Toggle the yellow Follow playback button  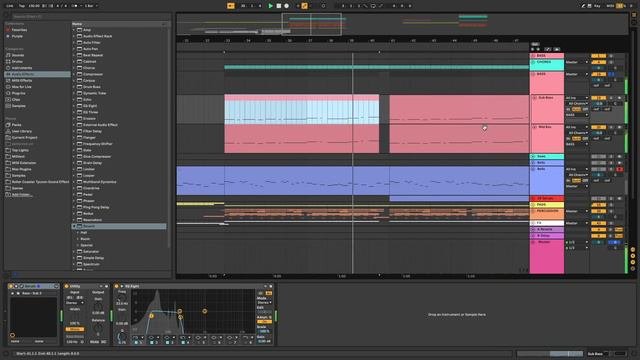[231, 6]
